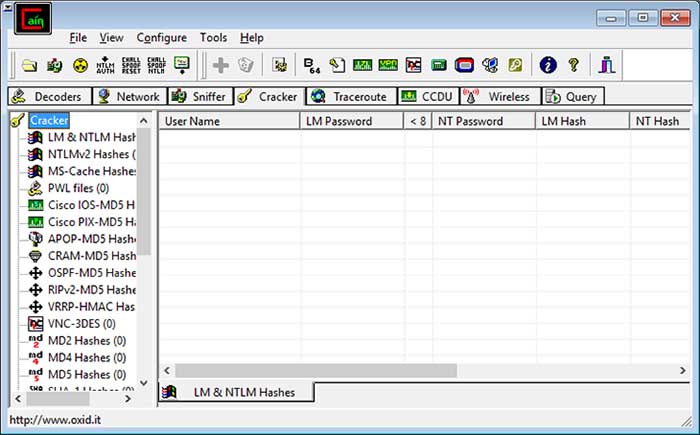
Task: Click the exit door toolbar icon
Action: tap(607, 65)
